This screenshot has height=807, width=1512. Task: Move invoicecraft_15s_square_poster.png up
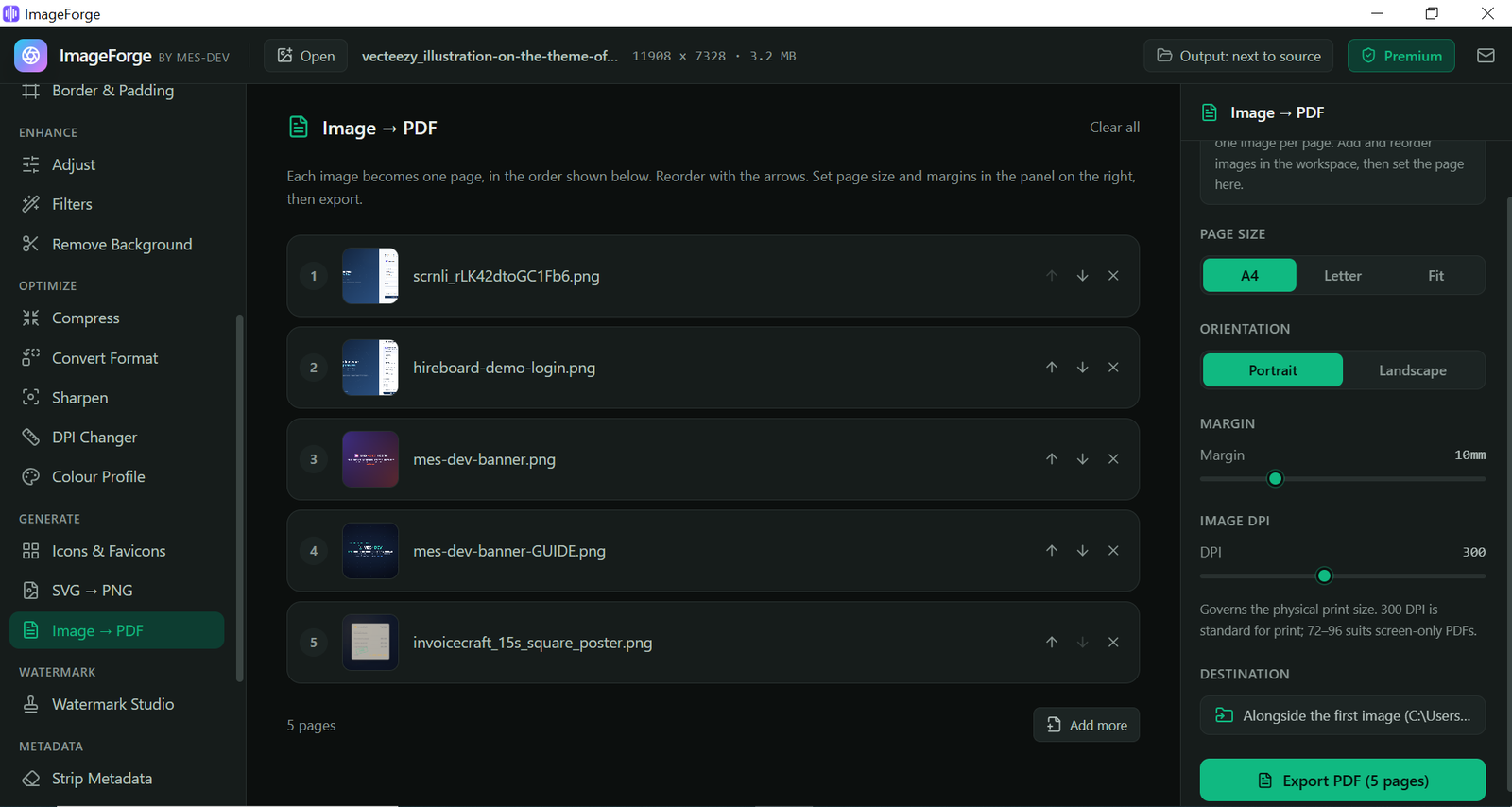1052,643
